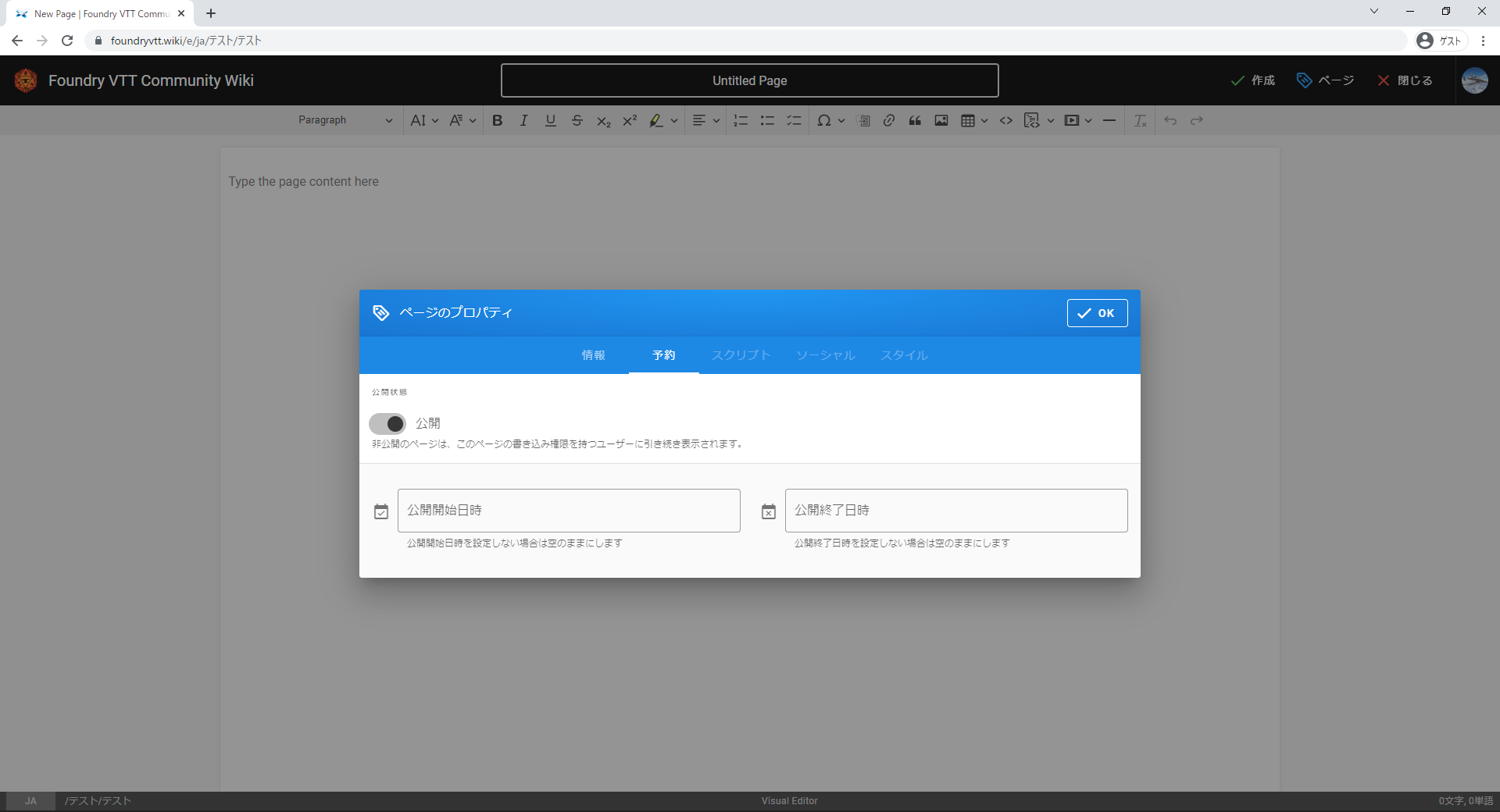Click the 公開終了日時 input field

point(955,511)
